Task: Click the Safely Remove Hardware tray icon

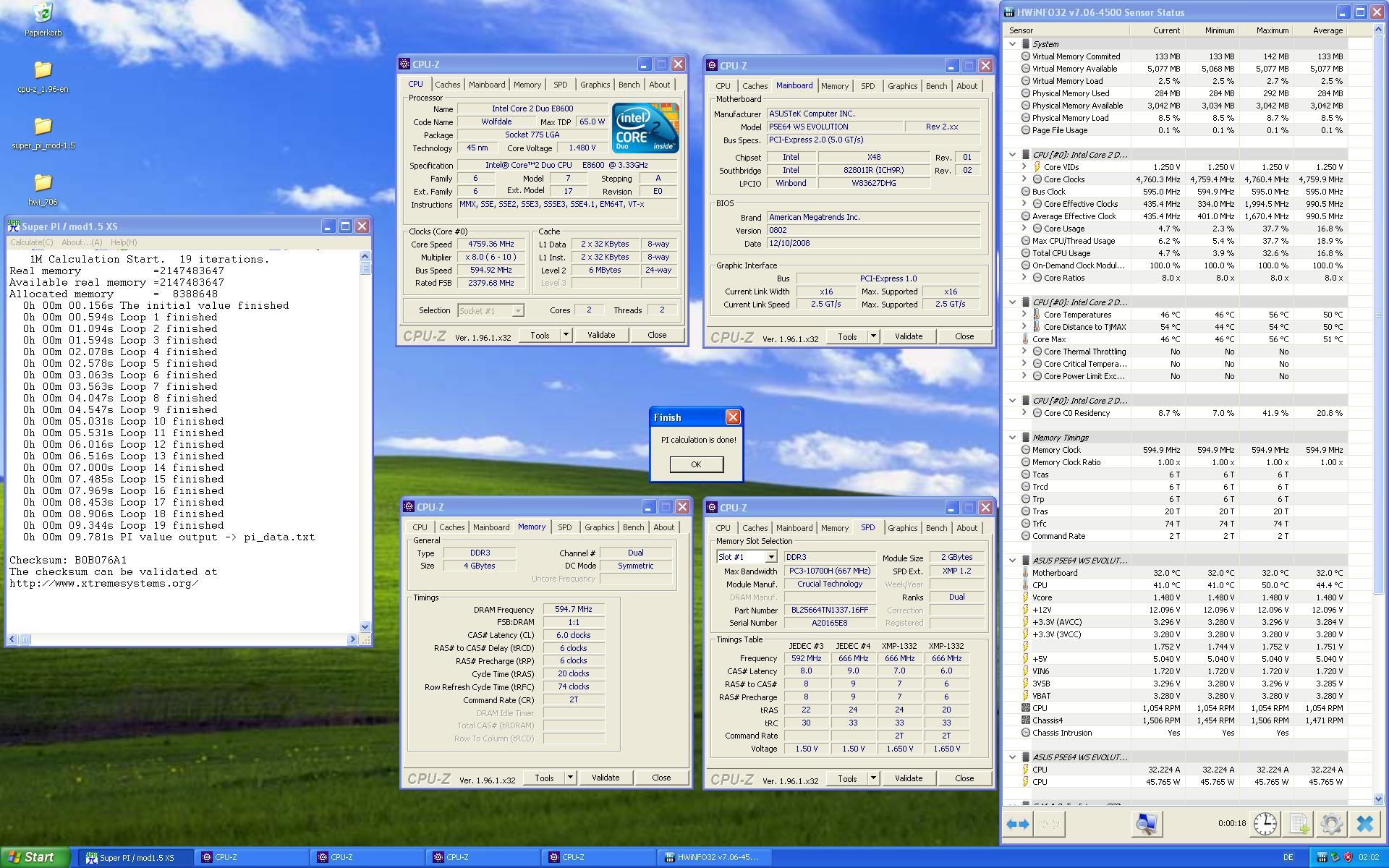Action: [x=1335, y=858]
